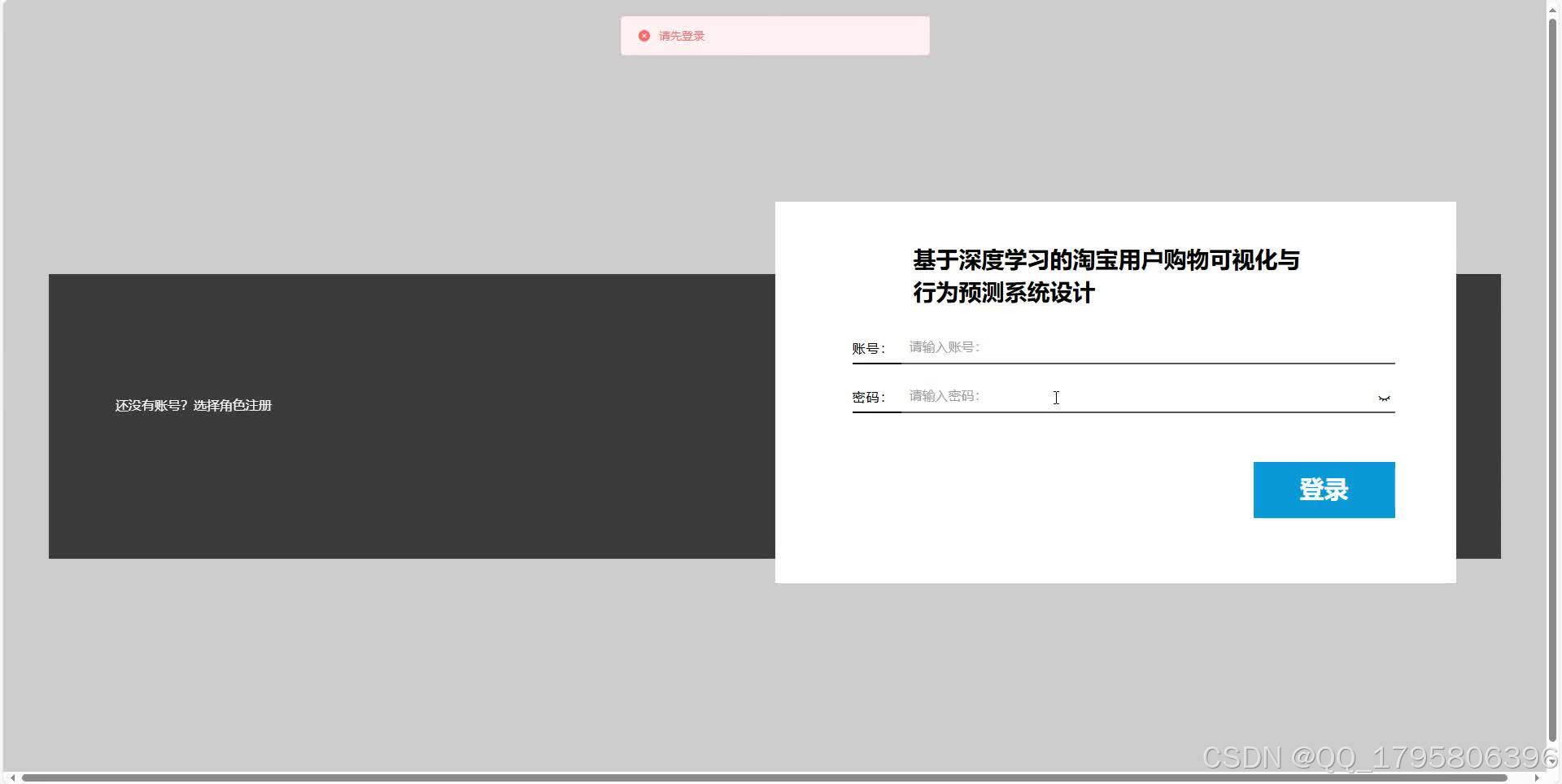Image resolution: width=1562 pixels, height=784 pixels.
Task: Click the 请先登录 notification message text
Action: point(682,36)
